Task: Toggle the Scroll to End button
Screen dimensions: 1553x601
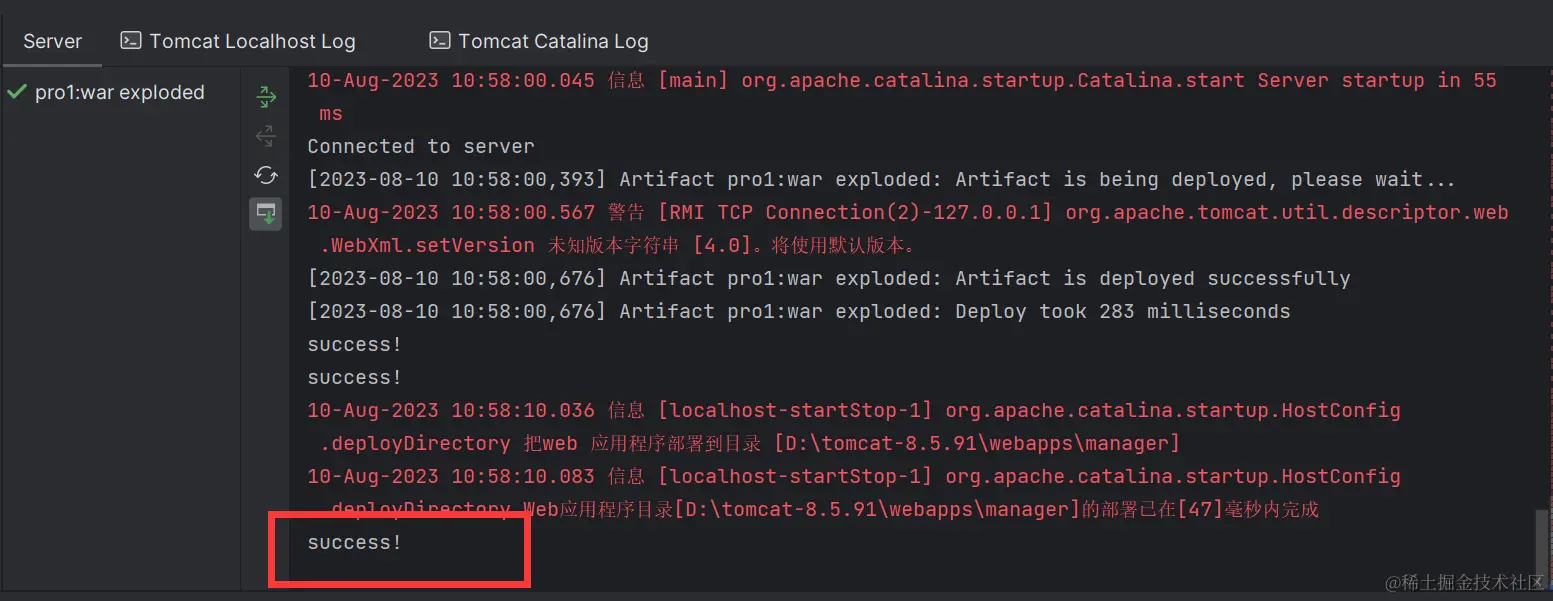Action: coord(266,214)
